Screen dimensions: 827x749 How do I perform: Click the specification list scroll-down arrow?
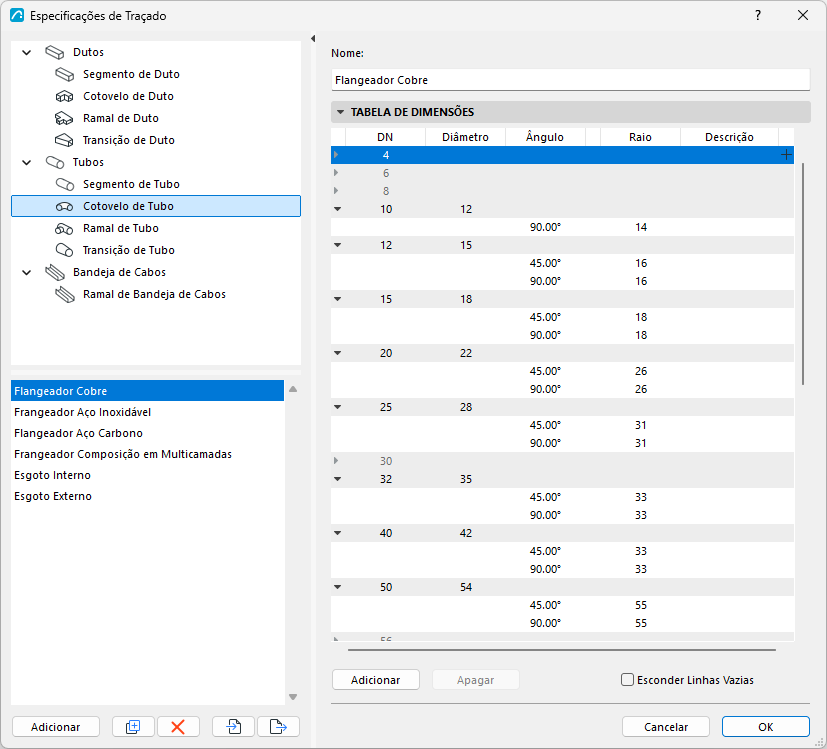pos(293,697)
